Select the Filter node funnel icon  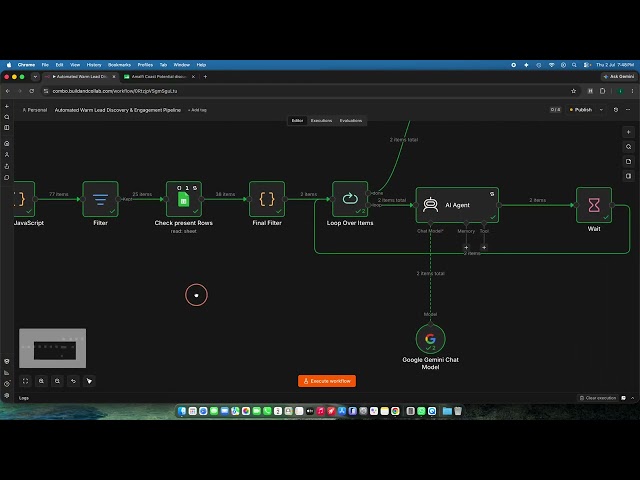tap(100, 199)
